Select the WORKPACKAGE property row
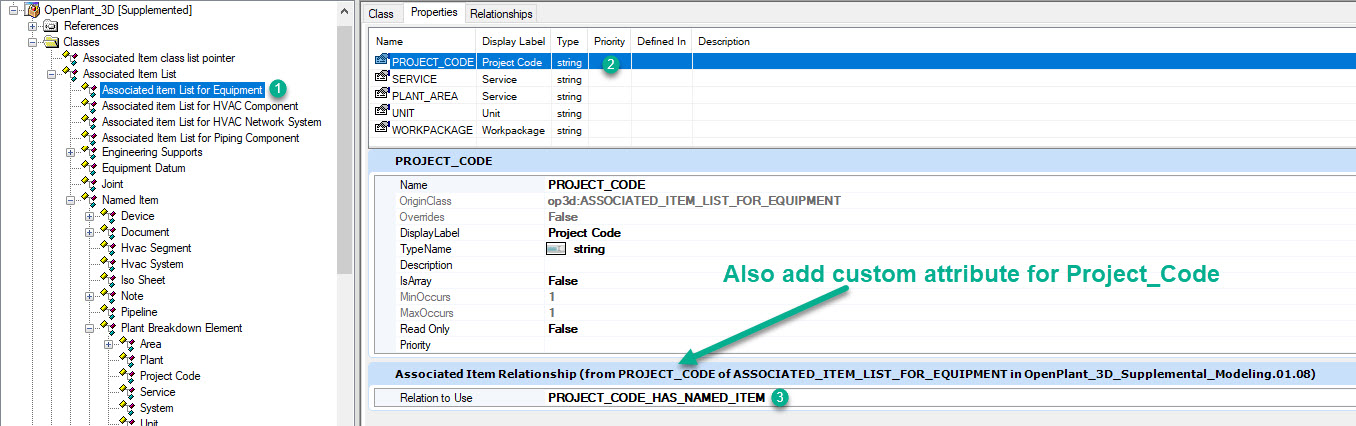The image size is (1356, 426). (x=864, y=130)
